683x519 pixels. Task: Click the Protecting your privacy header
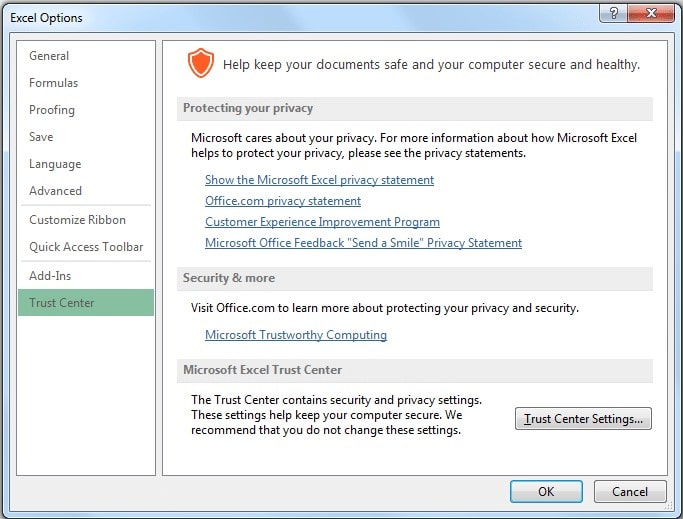click(415, 108)
